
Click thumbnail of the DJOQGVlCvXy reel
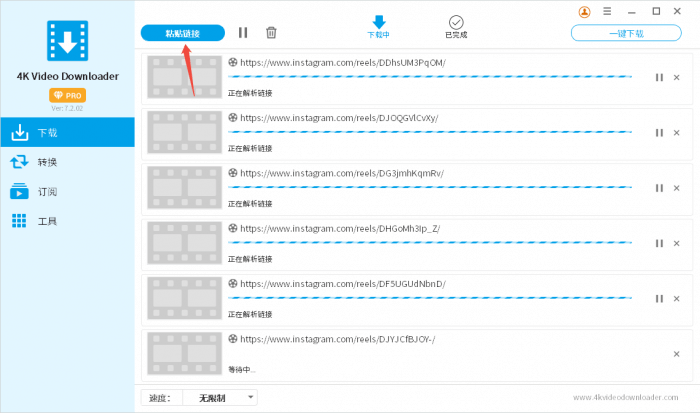tap(184, 132)
